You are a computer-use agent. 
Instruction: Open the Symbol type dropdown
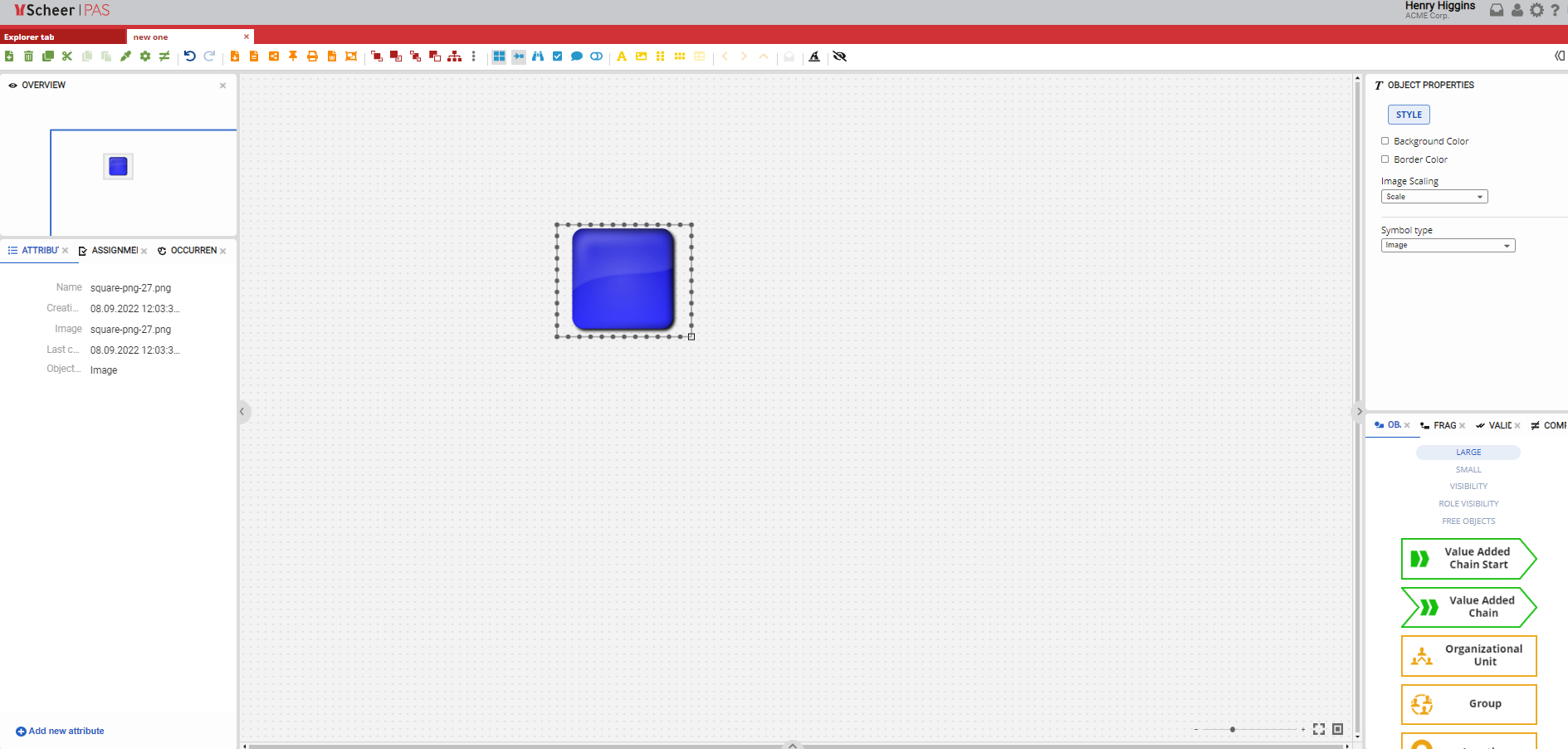point(1448,245)
